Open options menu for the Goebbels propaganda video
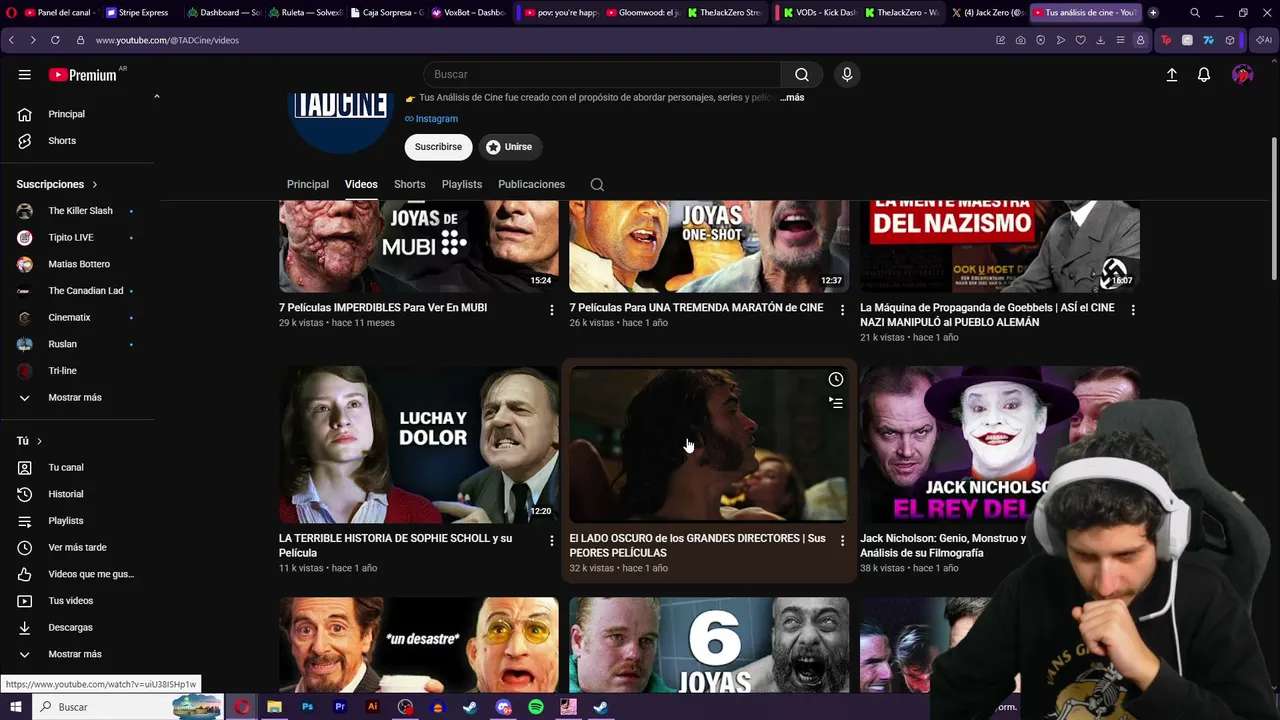Viewport: 1280px width, 720px height. [x=1133, y=310]
